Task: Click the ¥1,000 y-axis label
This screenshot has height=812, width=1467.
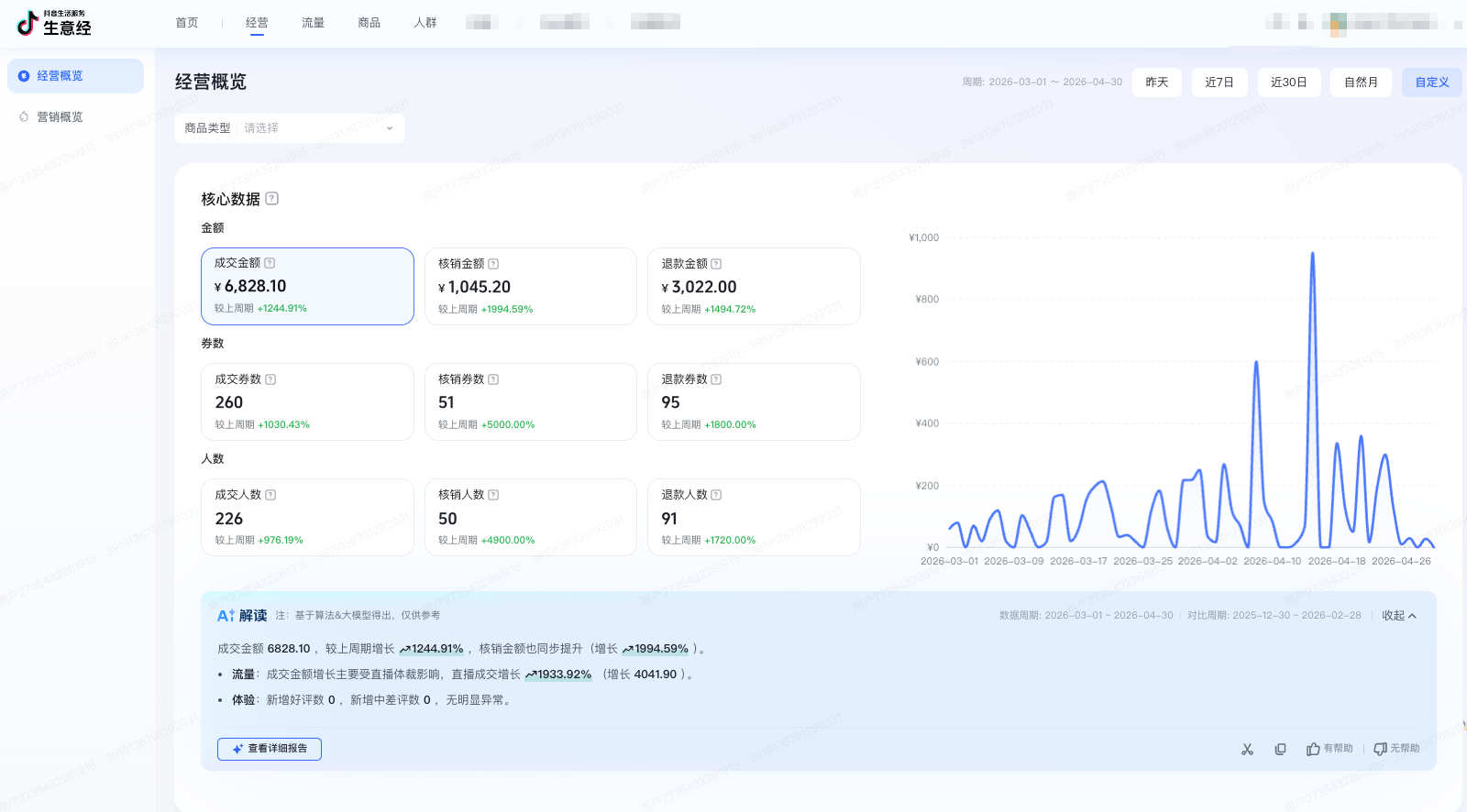Action: coord(923,237)
